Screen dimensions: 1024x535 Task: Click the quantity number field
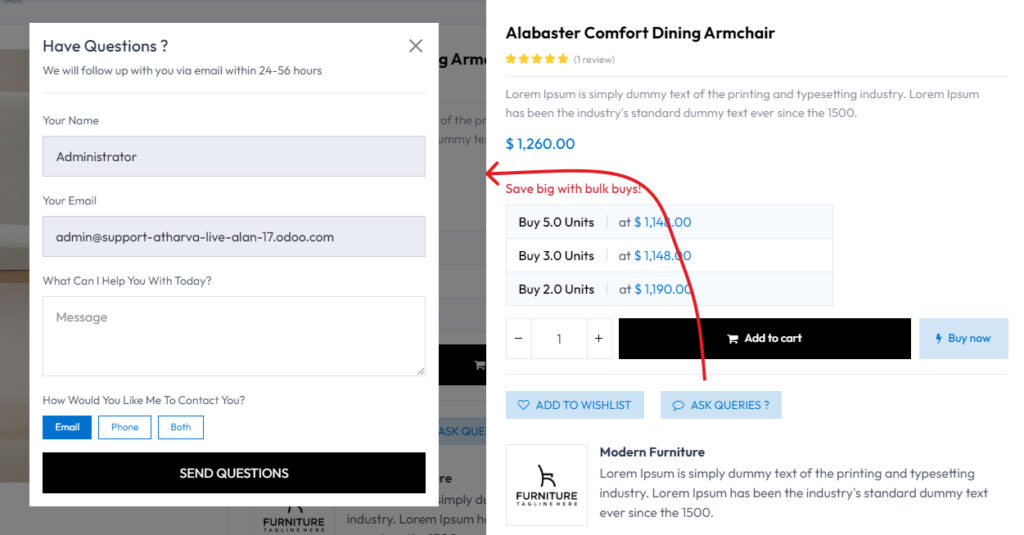pyautogui.click(x=558, y=339)
